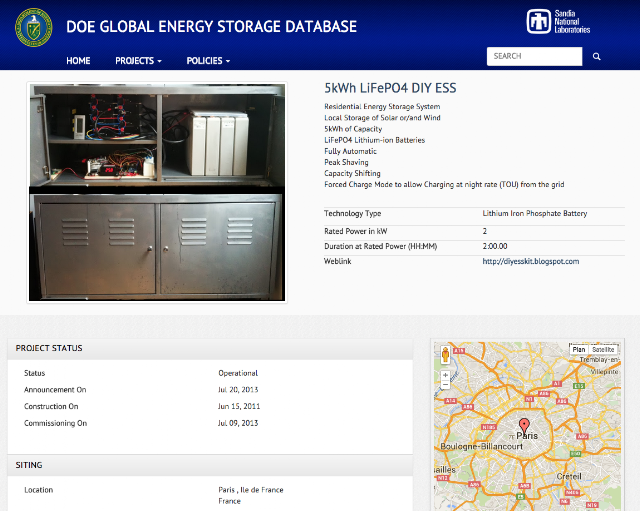Click the red location pin over Paris
Viewport: 640px width, 511px height.
[524, 426]
